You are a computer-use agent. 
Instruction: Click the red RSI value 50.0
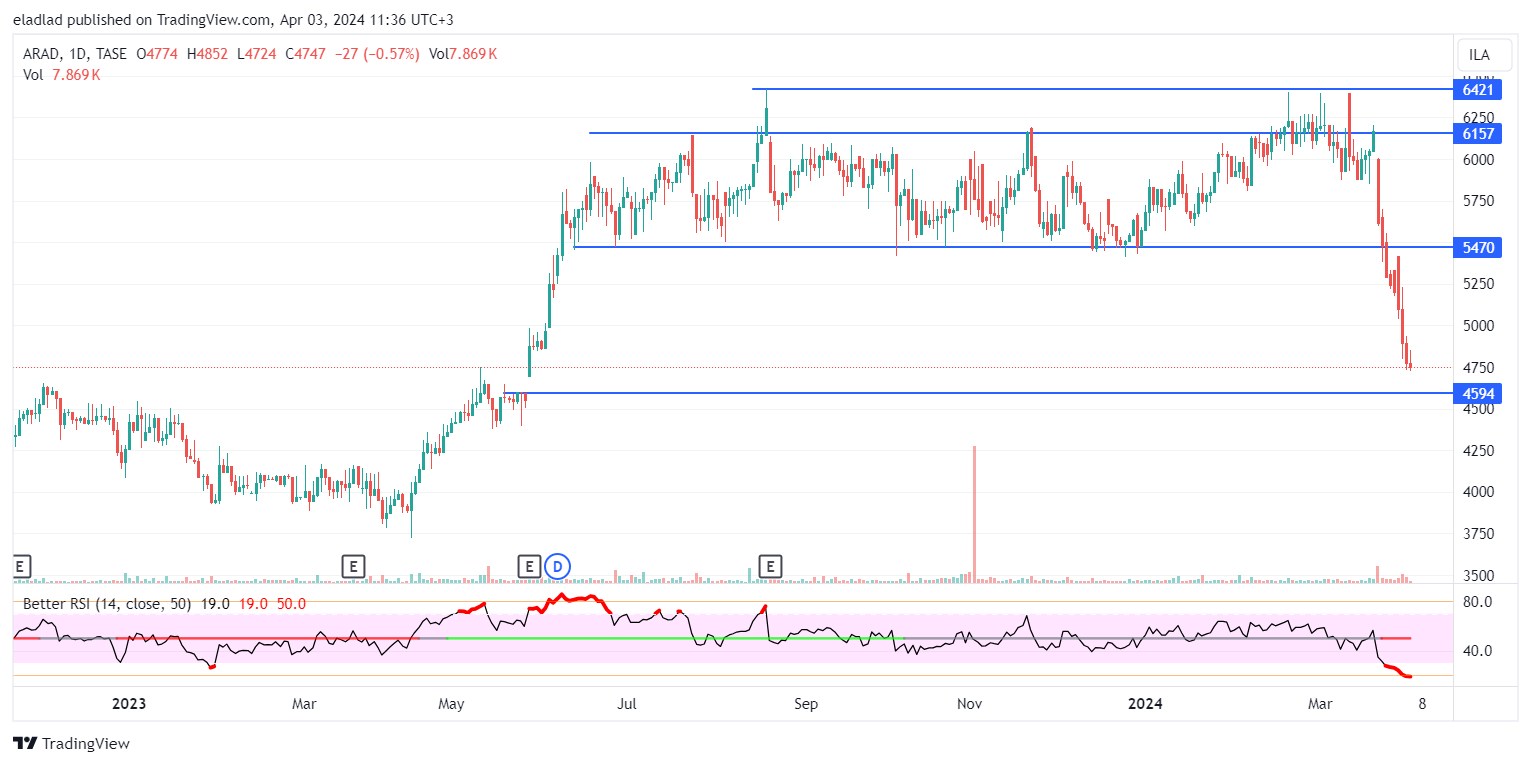[x=291, y=603]
